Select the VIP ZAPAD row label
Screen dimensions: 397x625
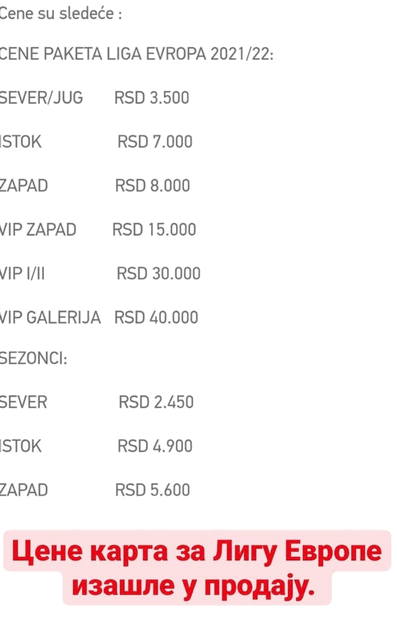(38, 230)
